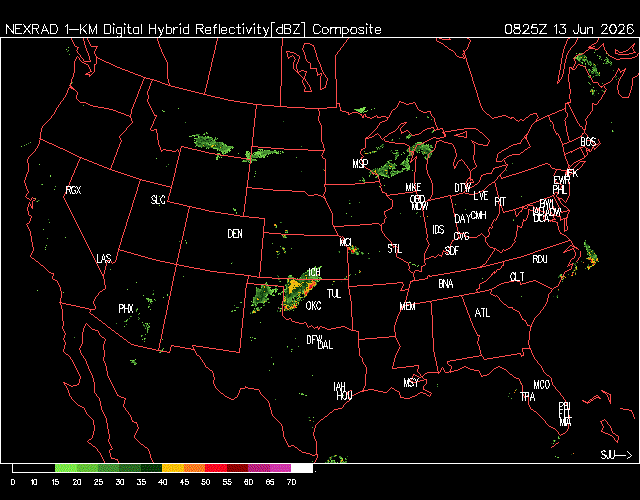Click the legend scale value 30
This screenshot has height=500, width=640.
(x=120, y=482)
